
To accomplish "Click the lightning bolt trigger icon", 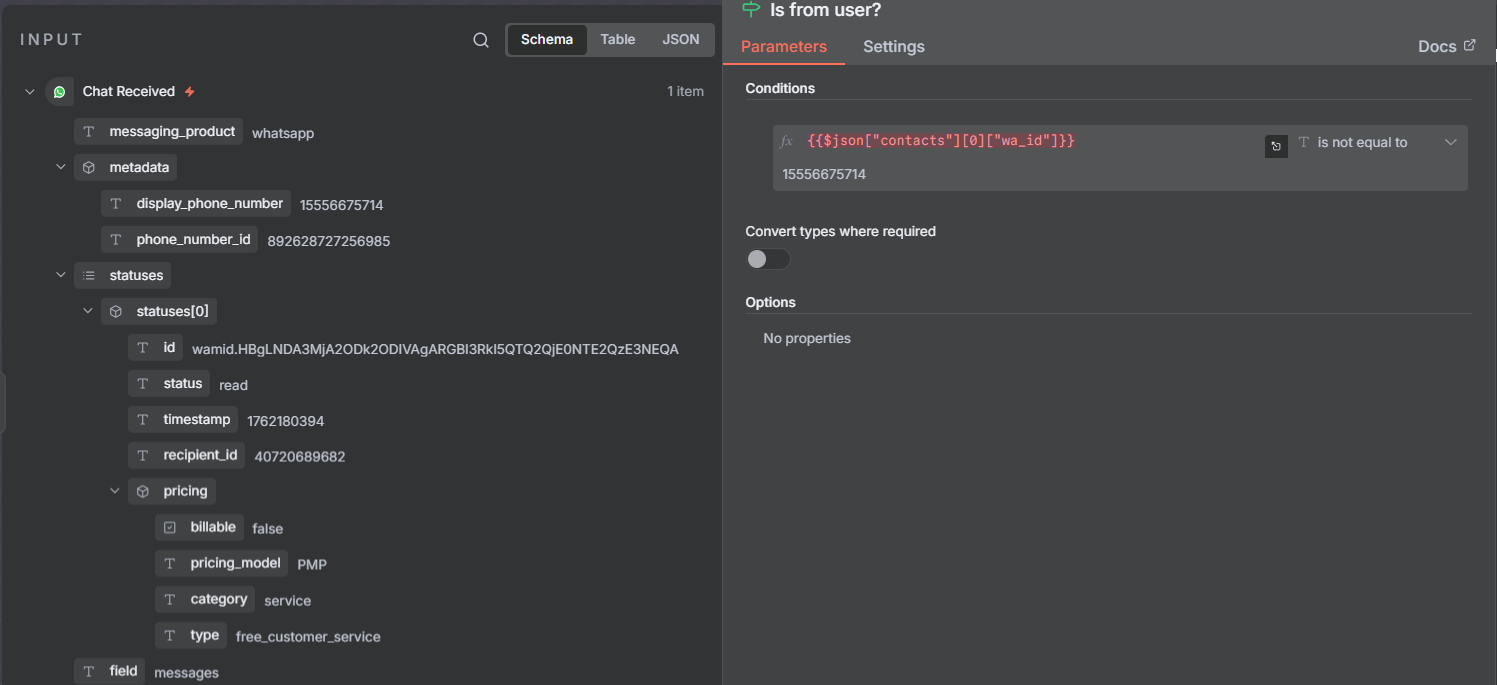I will click(x=190, y=92).
